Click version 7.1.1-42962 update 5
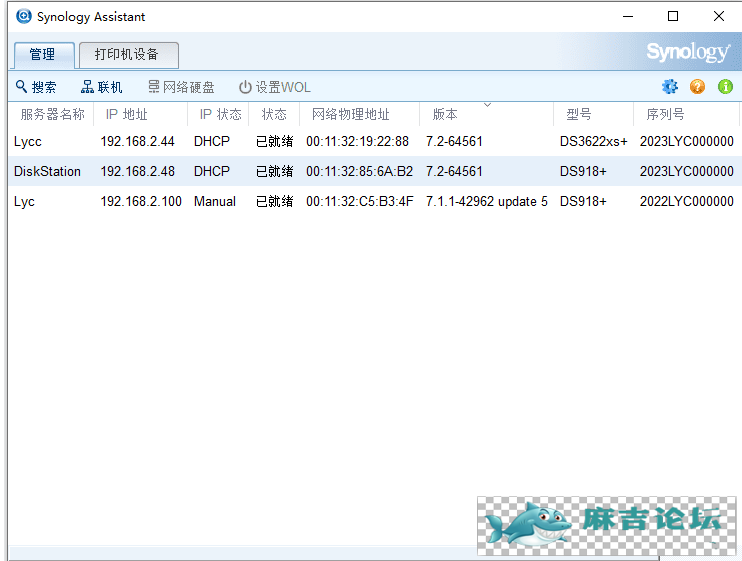 (x=486, y=202)
